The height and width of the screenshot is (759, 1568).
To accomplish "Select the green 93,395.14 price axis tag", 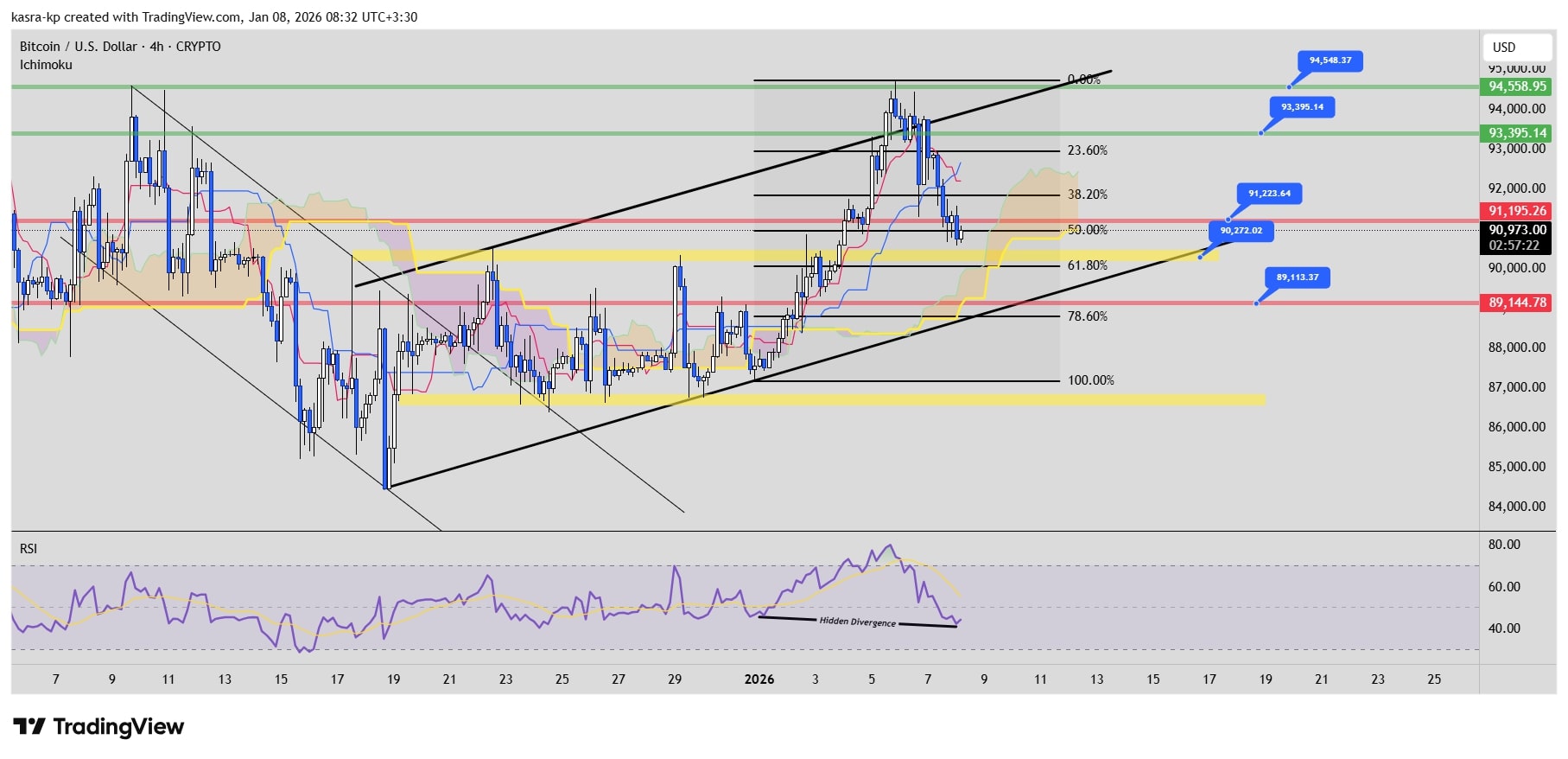I will (1516, 133).
